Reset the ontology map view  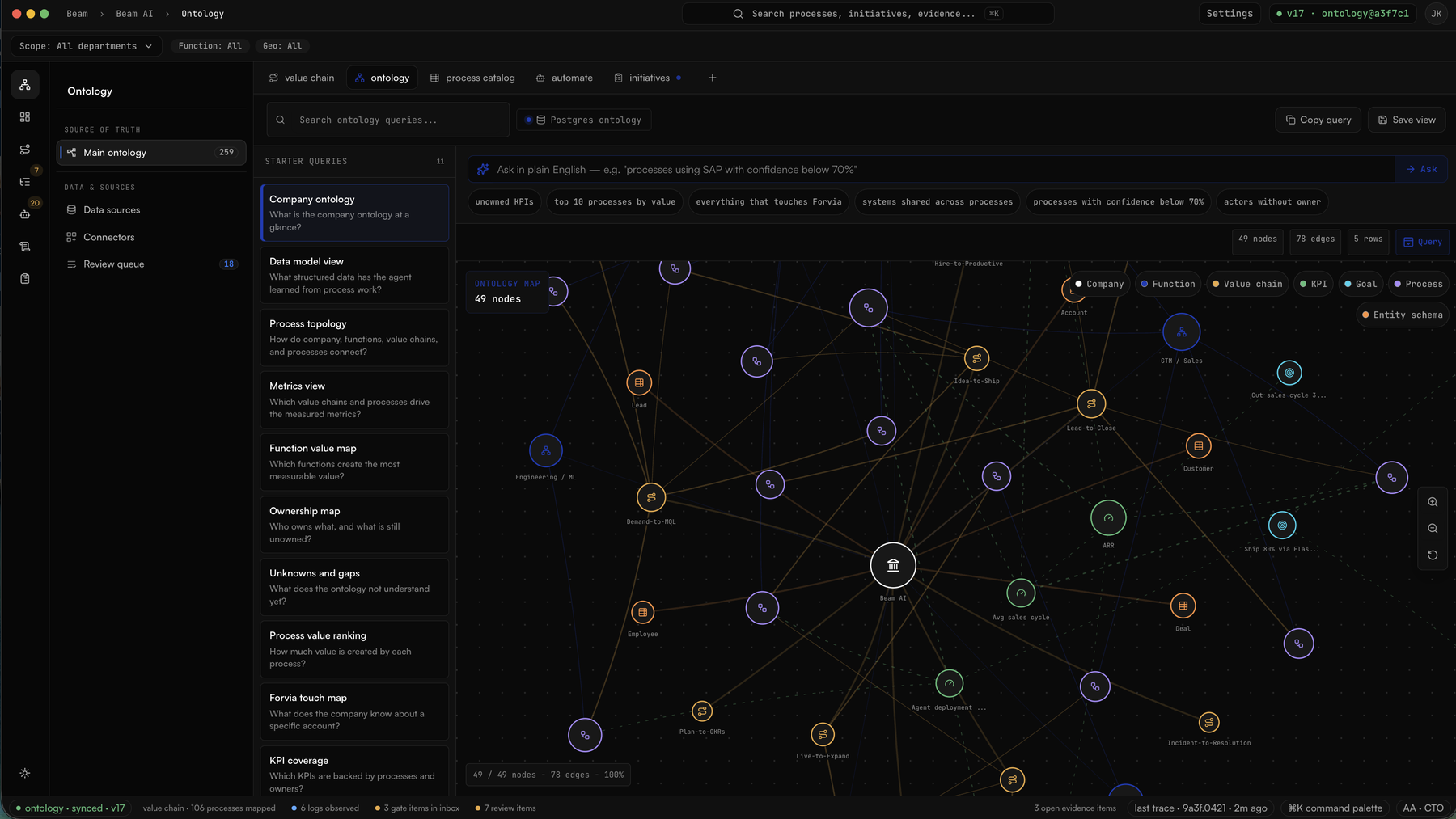point(1433,555)
